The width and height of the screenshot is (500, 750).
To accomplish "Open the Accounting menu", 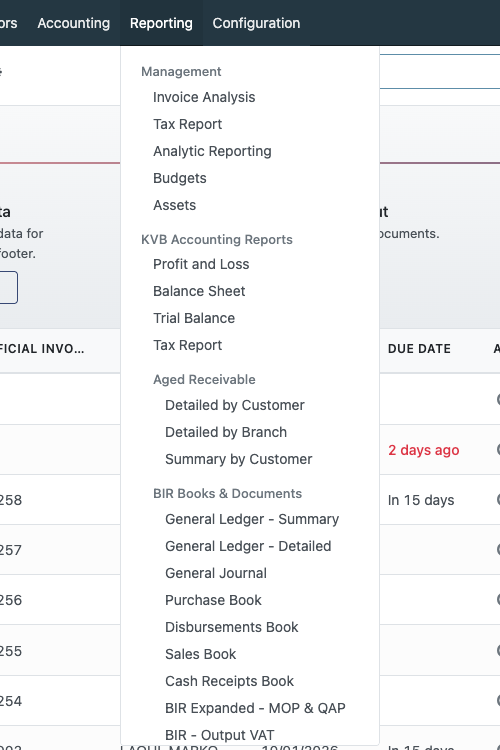I will 74,23.
